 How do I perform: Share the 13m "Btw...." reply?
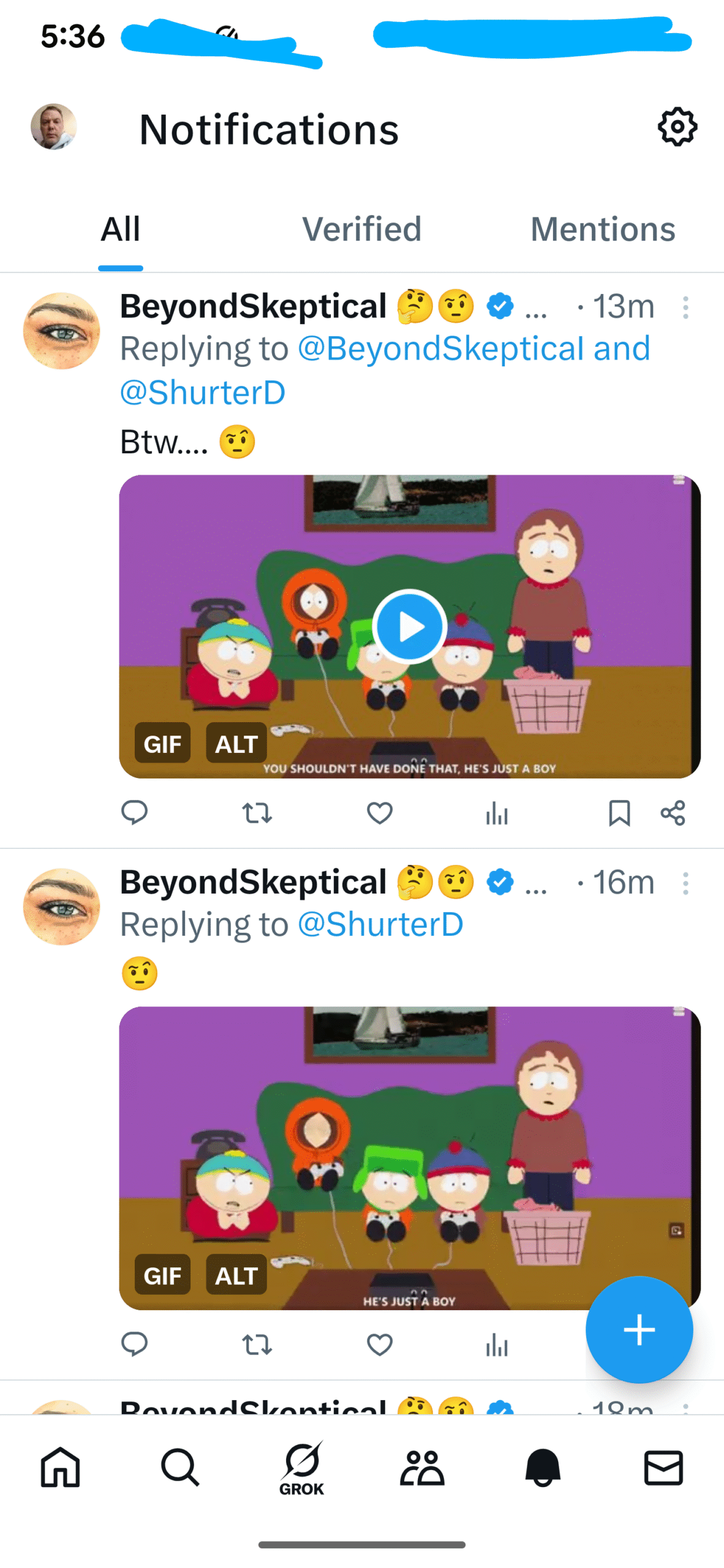coord(673,813)
